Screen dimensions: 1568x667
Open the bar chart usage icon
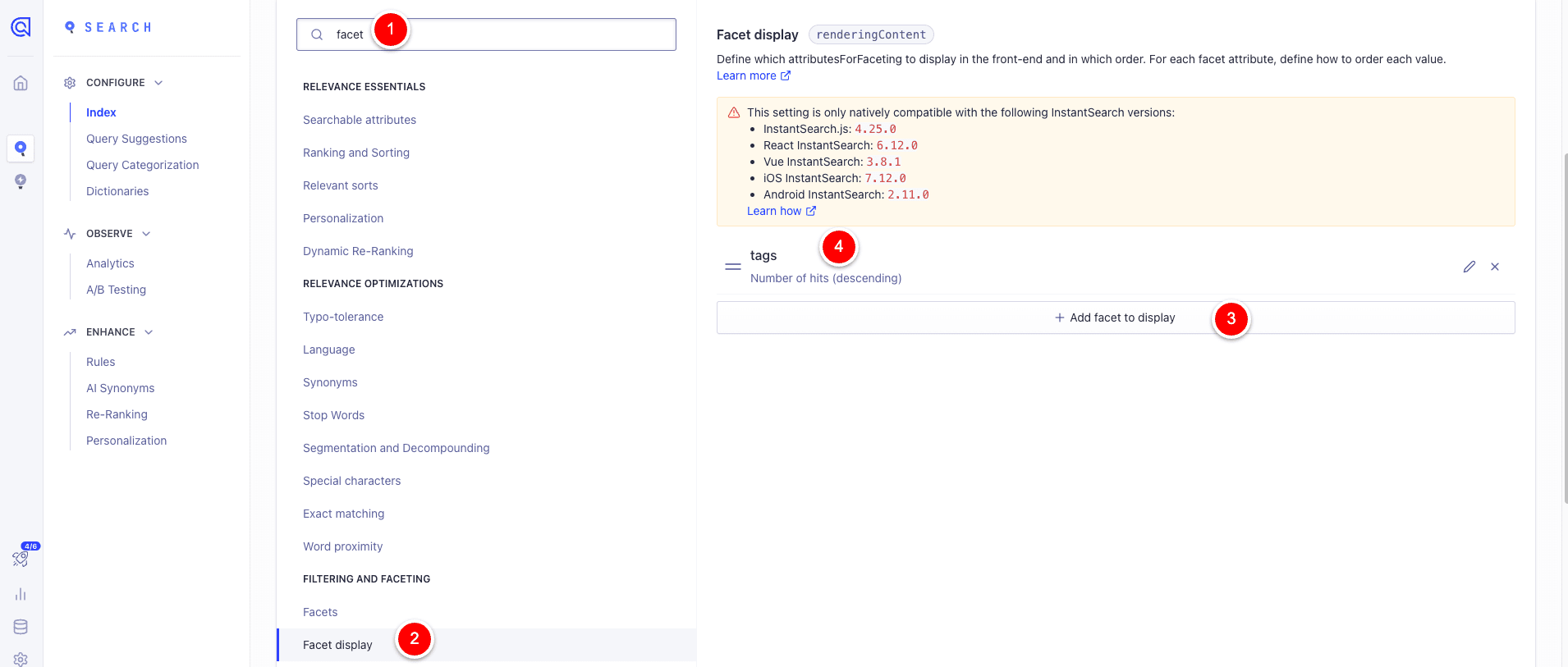point(21,594)
